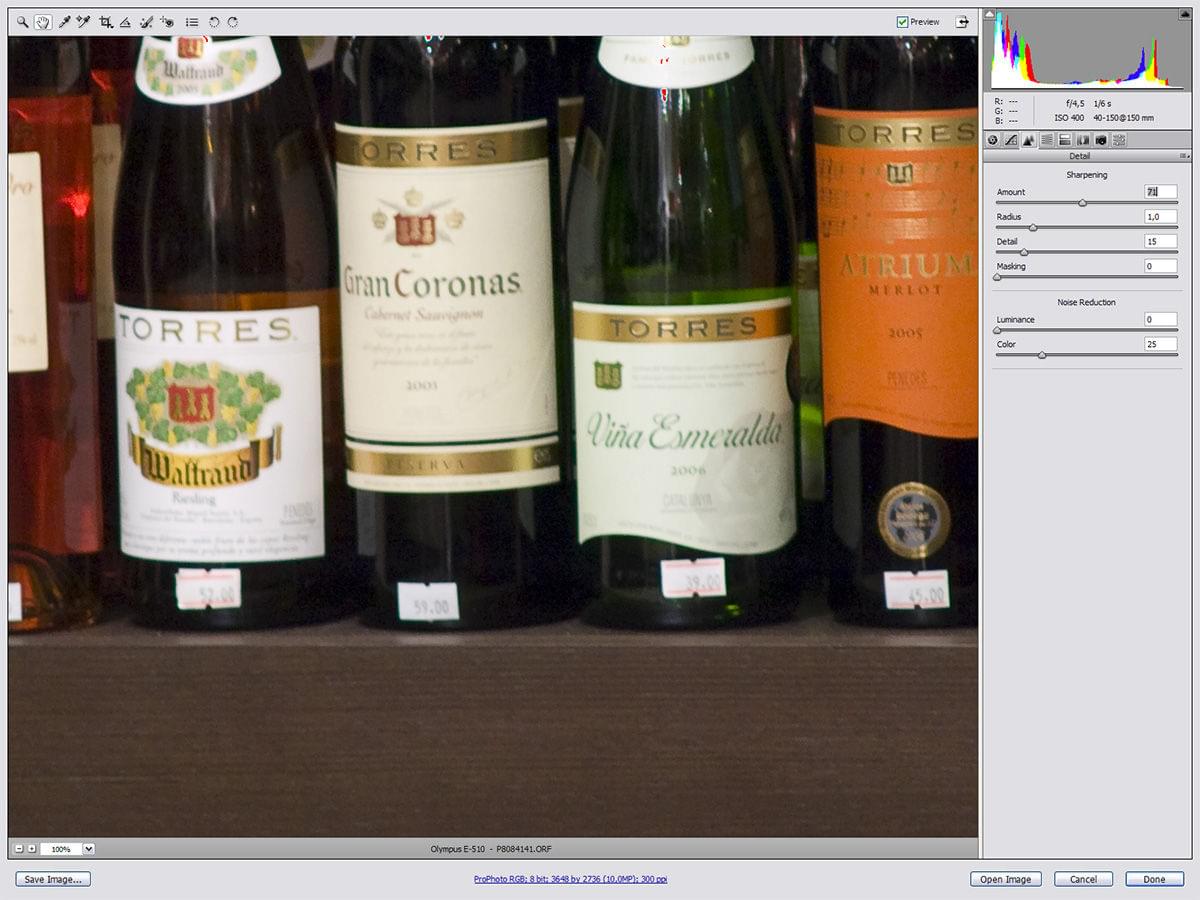
Task: Click the Masking value field
Action: 1160,266
